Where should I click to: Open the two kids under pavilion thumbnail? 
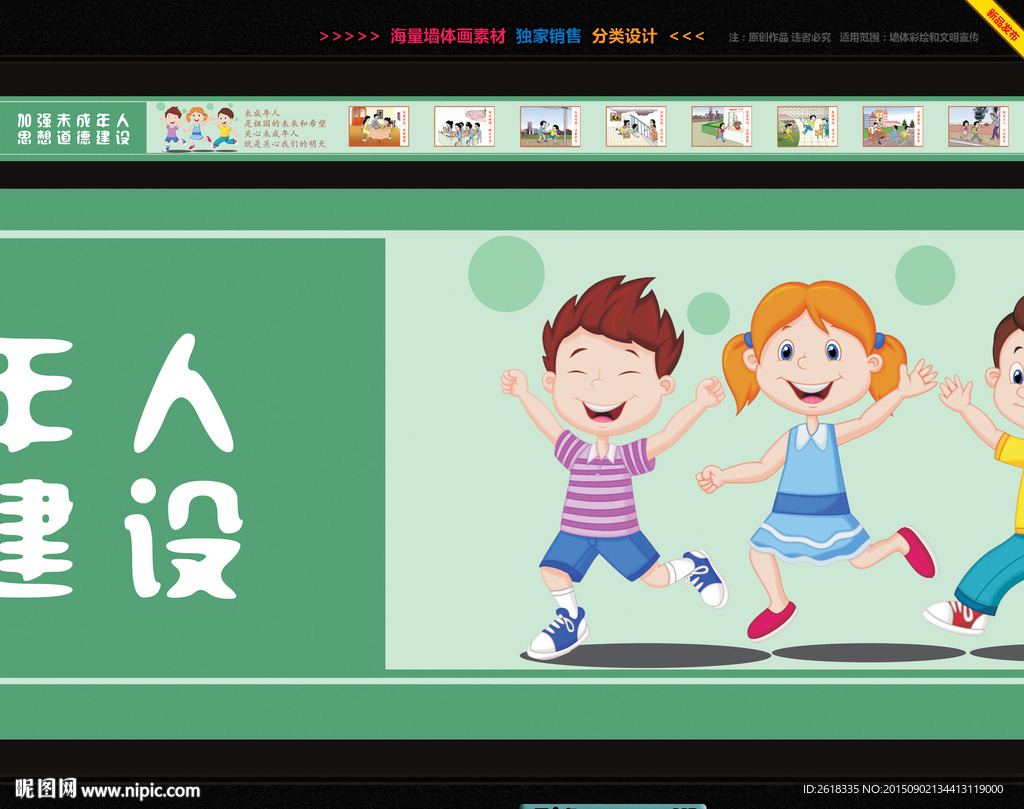click(550, 127)
